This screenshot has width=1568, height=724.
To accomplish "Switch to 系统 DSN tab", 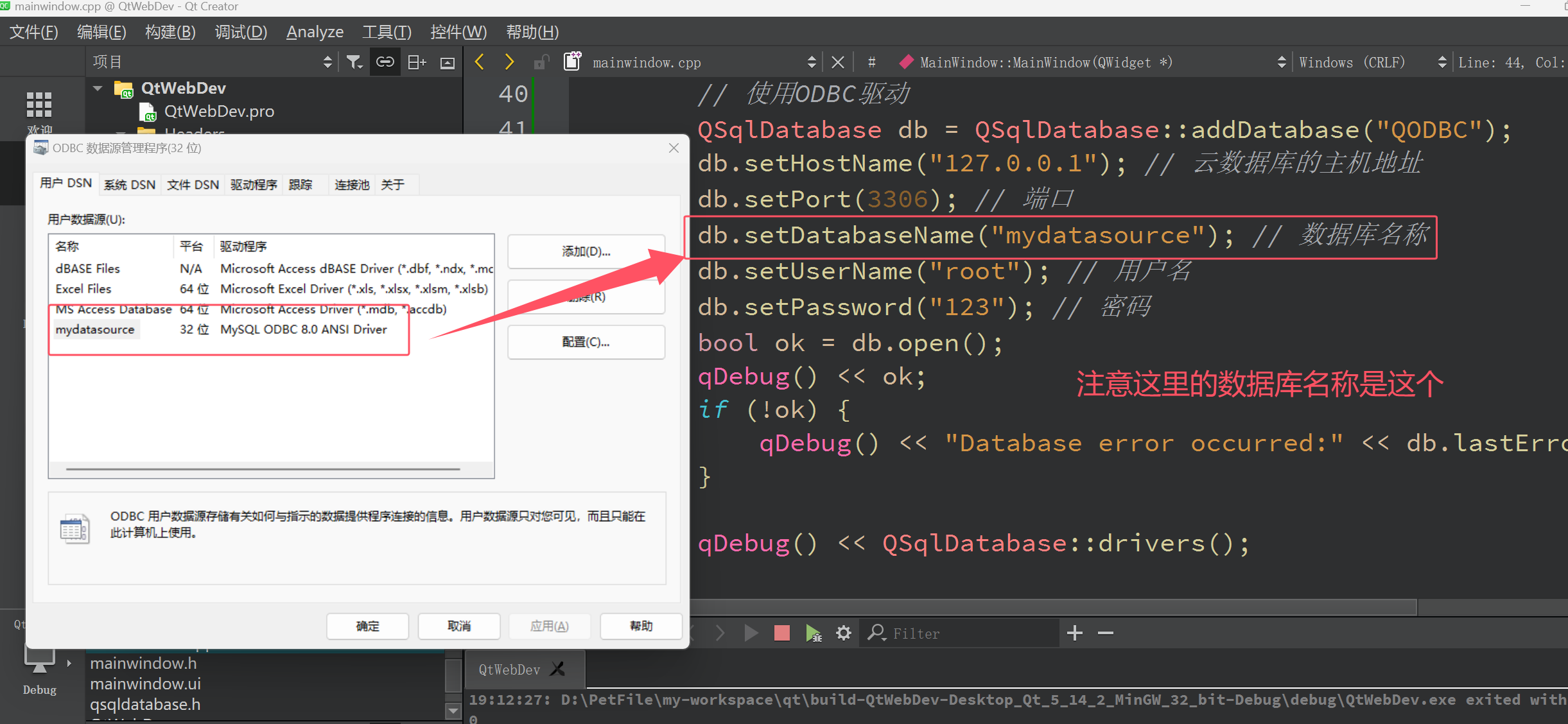I will [x=130, y=185].
